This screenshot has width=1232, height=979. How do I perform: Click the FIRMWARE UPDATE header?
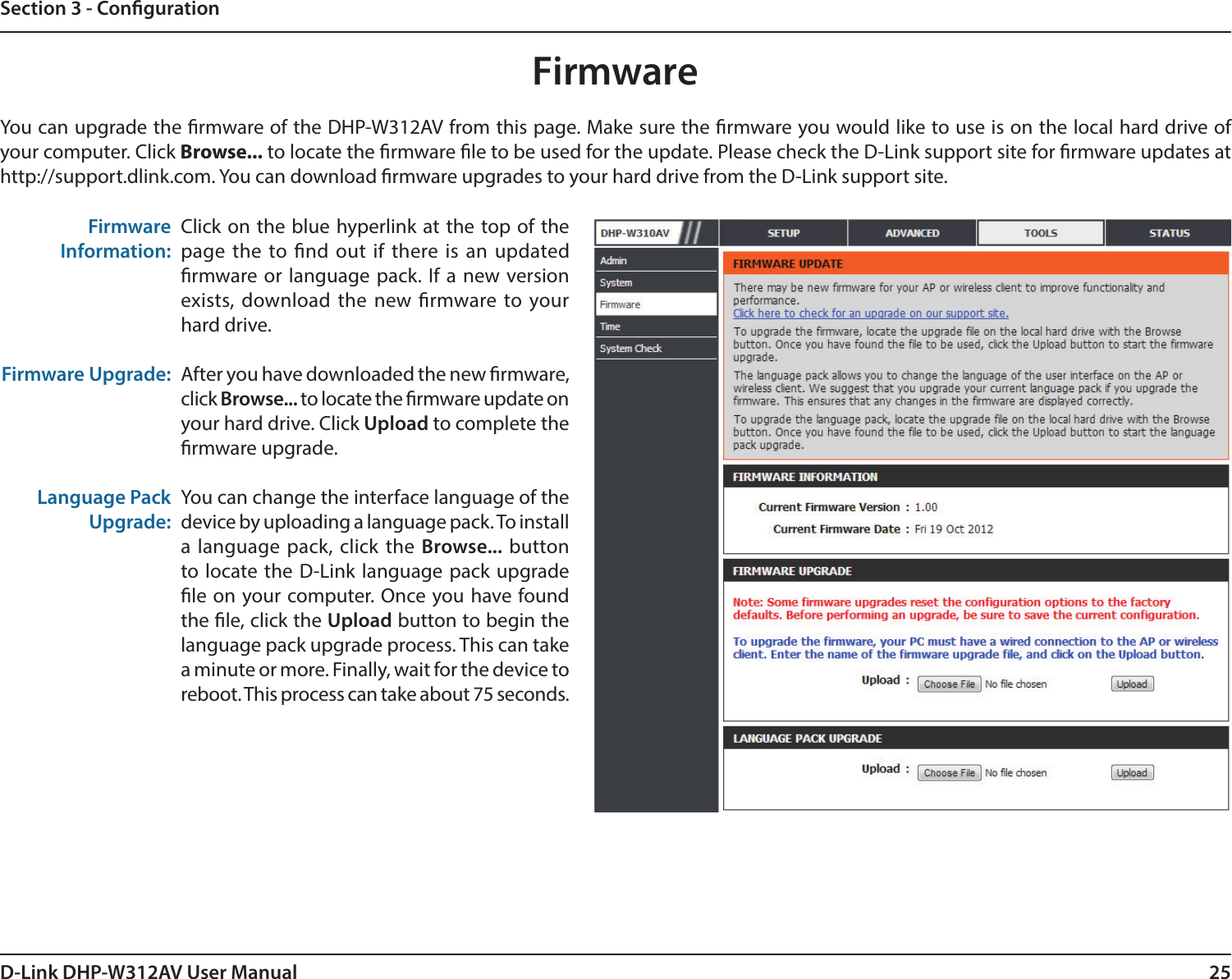[975, 263]
